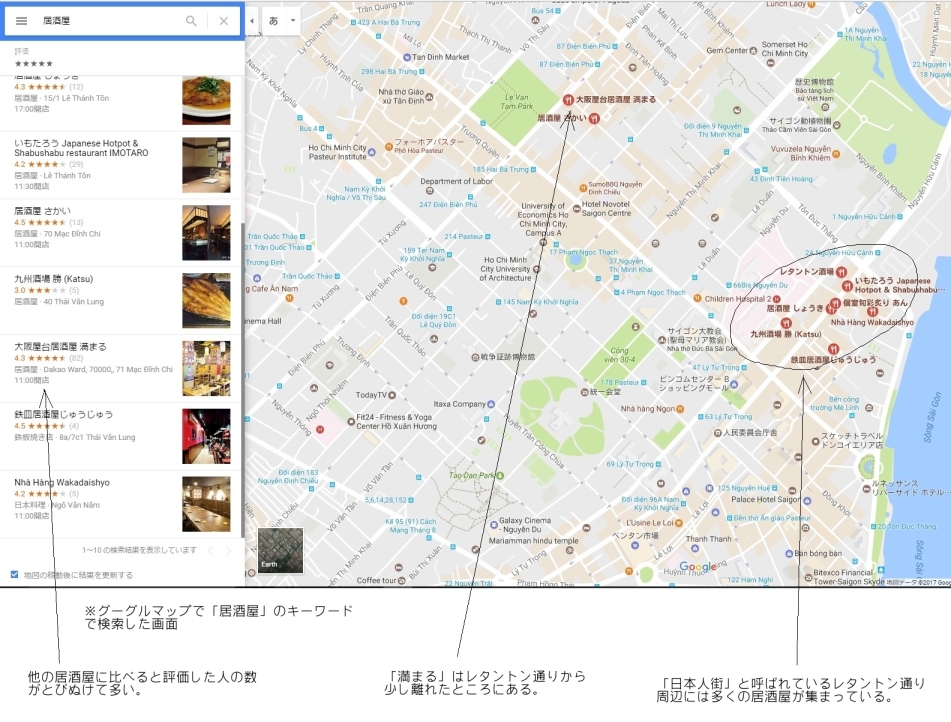Select the いもたろう Japanese Hotpot map pin
The width and height of the screenshot is (951, 722).
[x=847, y=286]
